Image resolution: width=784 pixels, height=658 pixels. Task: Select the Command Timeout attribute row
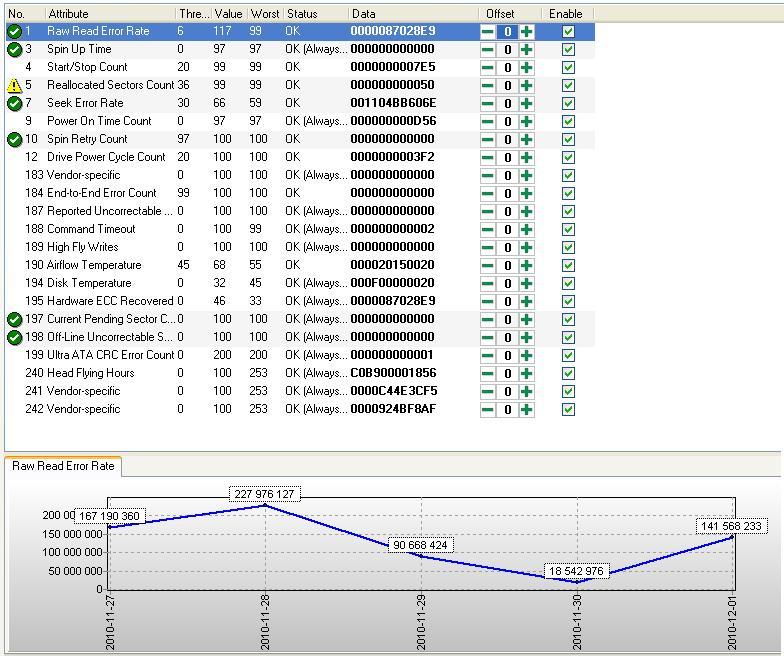(300, 230)
